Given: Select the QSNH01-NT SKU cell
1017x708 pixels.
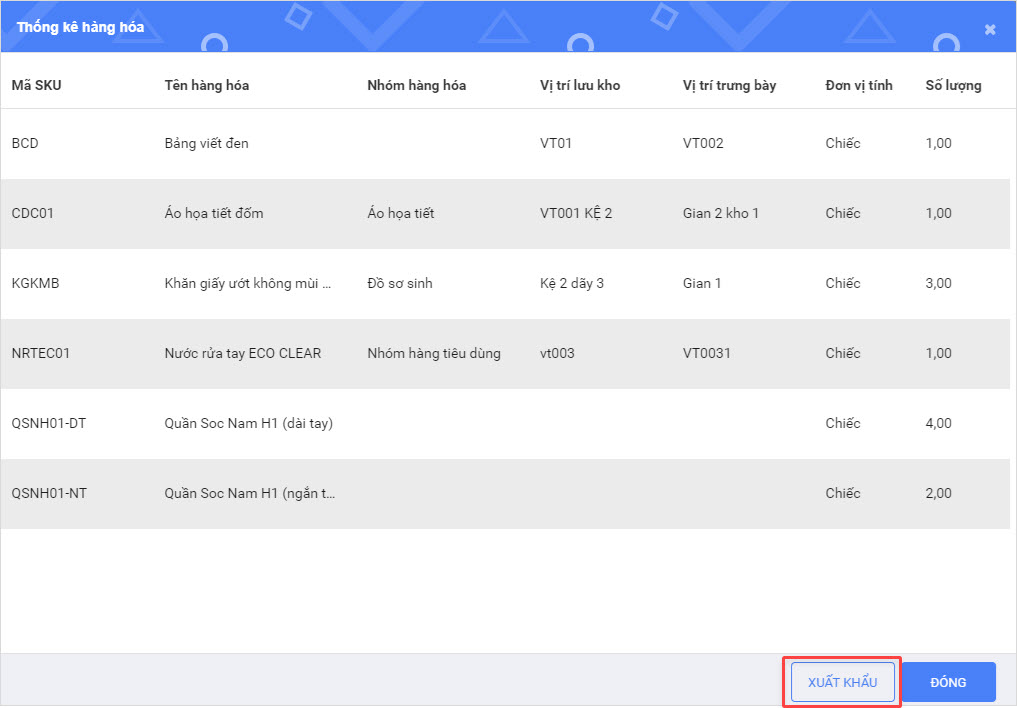Looking at the screenshot, I should point(49,493).
